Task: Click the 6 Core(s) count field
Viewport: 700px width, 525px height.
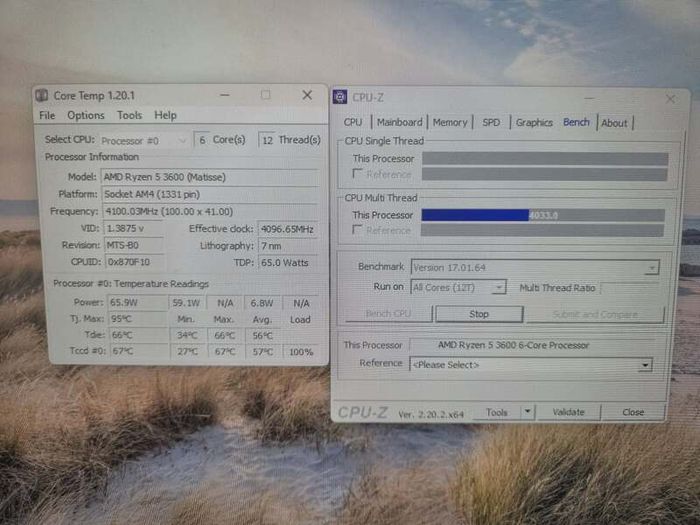Action: click(x=202, y=140)
